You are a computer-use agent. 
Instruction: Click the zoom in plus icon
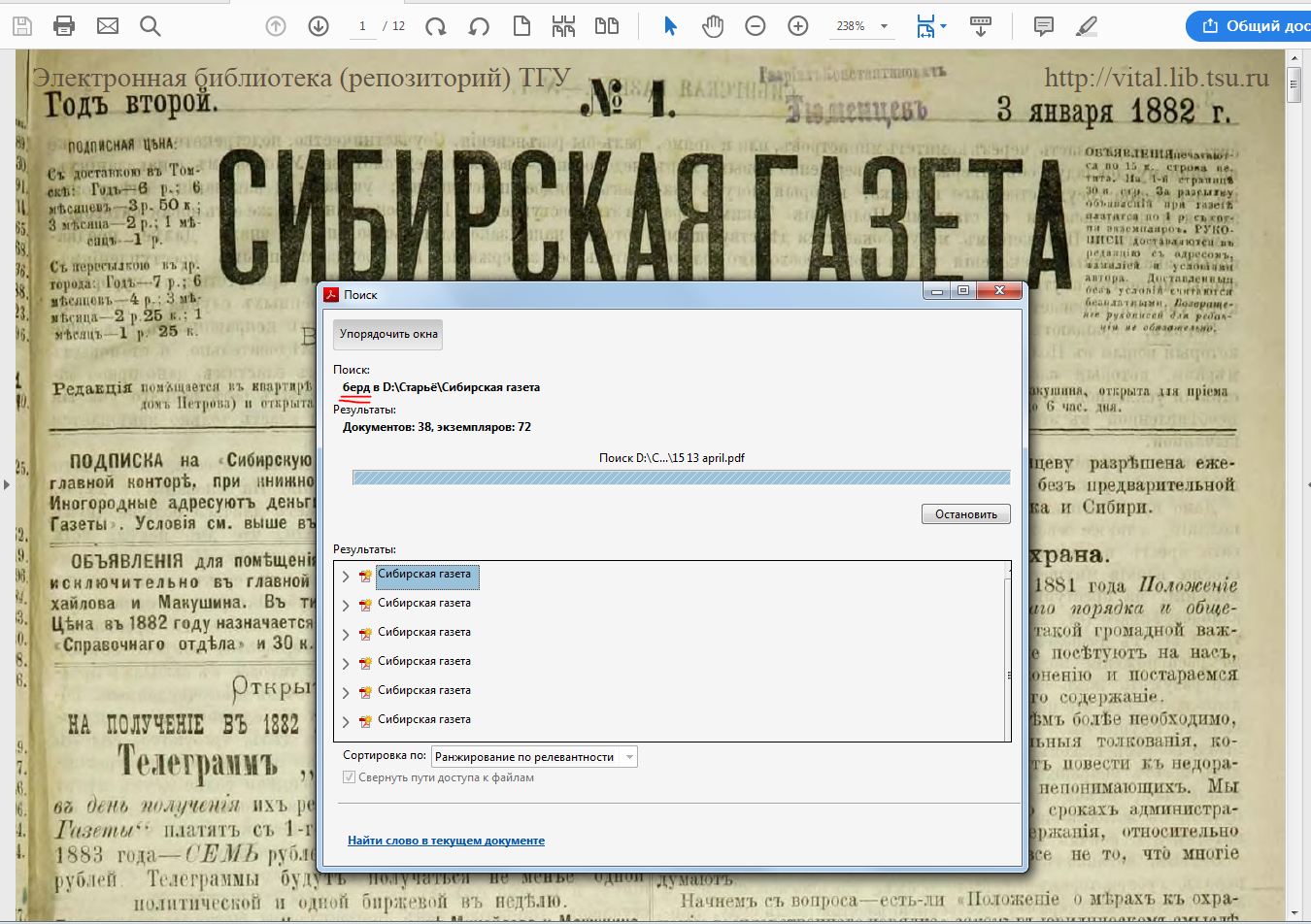[x=798, y=26]
